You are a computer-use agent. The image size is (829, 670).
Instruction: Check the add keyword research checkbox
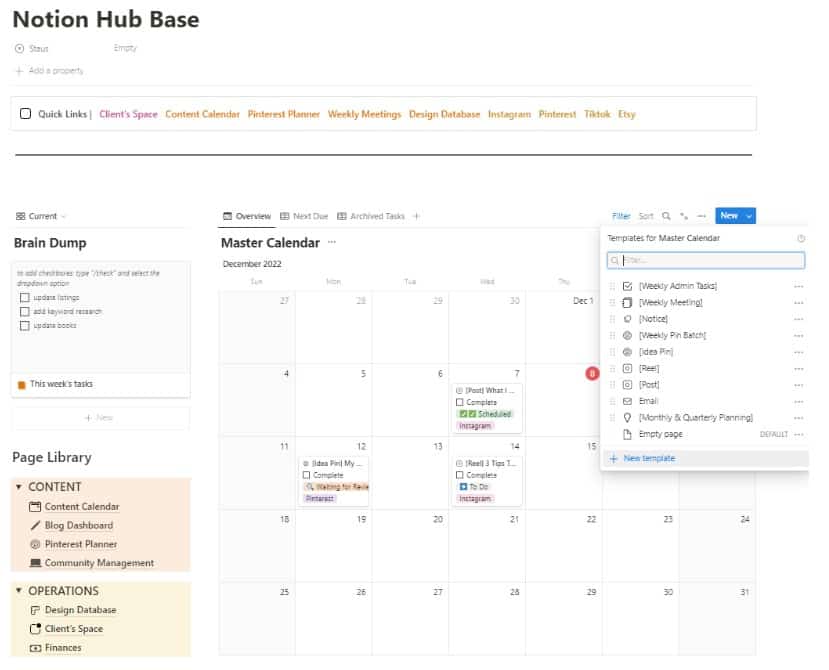coord(24,311)
